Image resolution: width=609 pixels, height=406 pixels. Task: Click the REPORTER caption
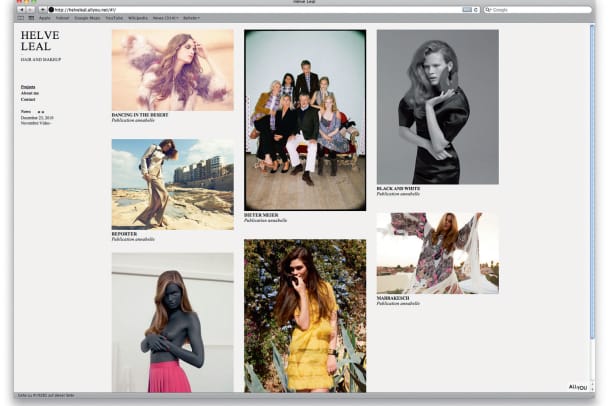124,234
